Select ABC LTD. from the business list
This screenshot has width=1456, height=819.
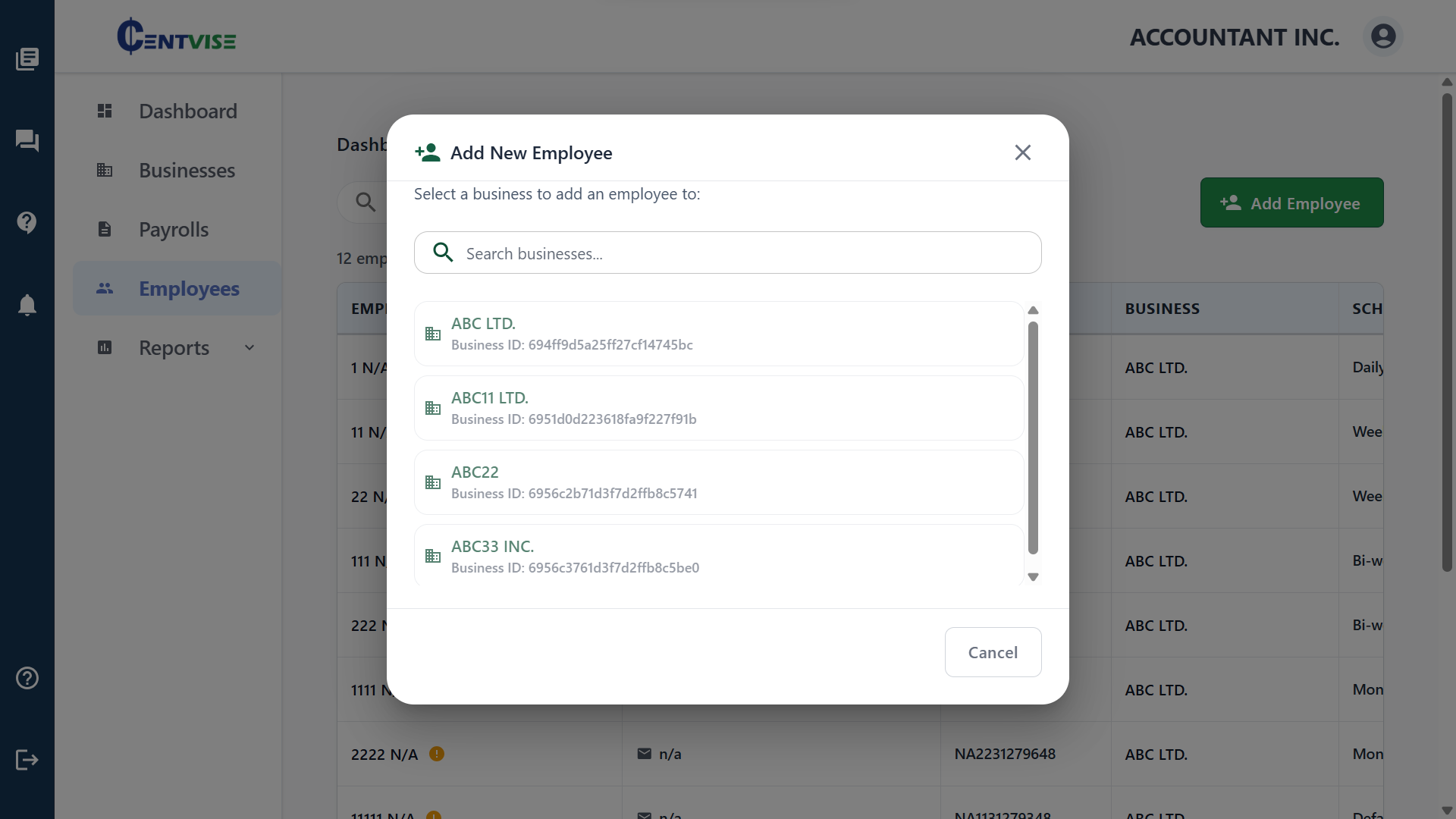click(x=717, y=333)
